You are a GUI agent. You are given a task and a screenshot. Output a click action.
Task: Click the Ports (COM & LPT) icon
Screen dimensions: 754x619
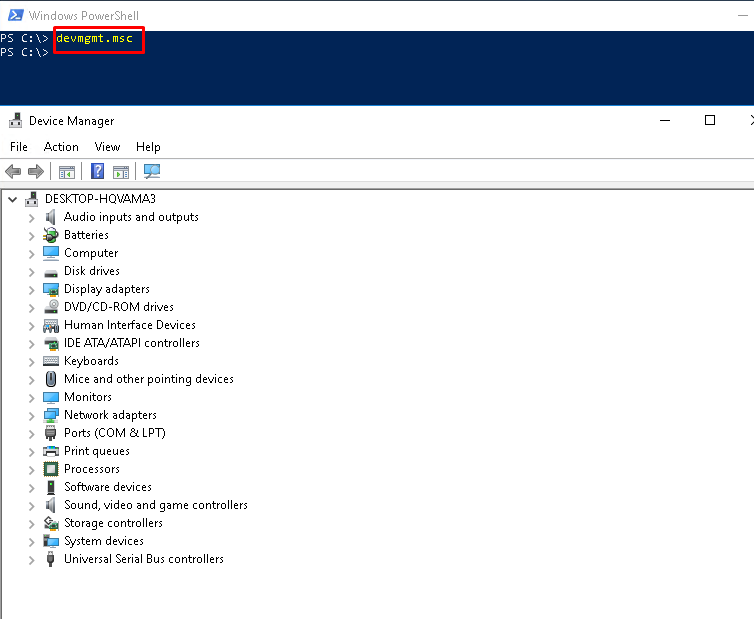pyautogui.click(x=50, y=433)
